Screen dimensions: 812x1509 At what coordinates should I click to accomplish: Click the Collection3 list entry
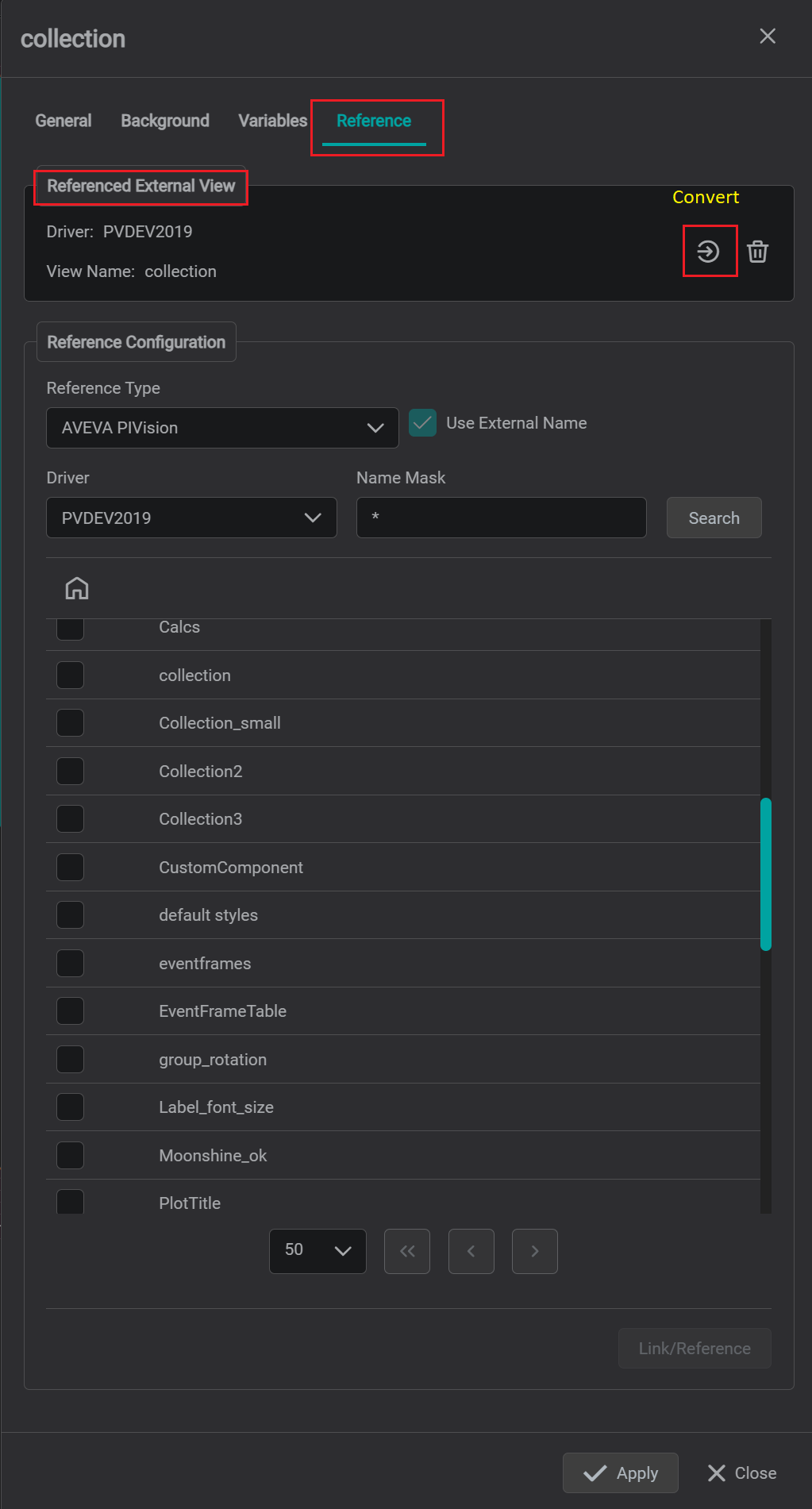(x=201, y=819)
